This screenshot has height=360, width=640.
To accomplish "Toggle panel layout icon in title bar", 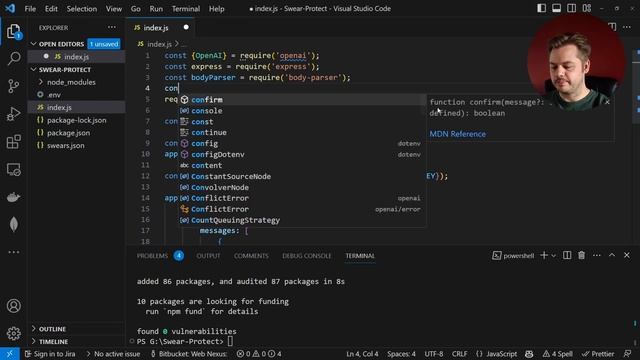I will [556, 8].
